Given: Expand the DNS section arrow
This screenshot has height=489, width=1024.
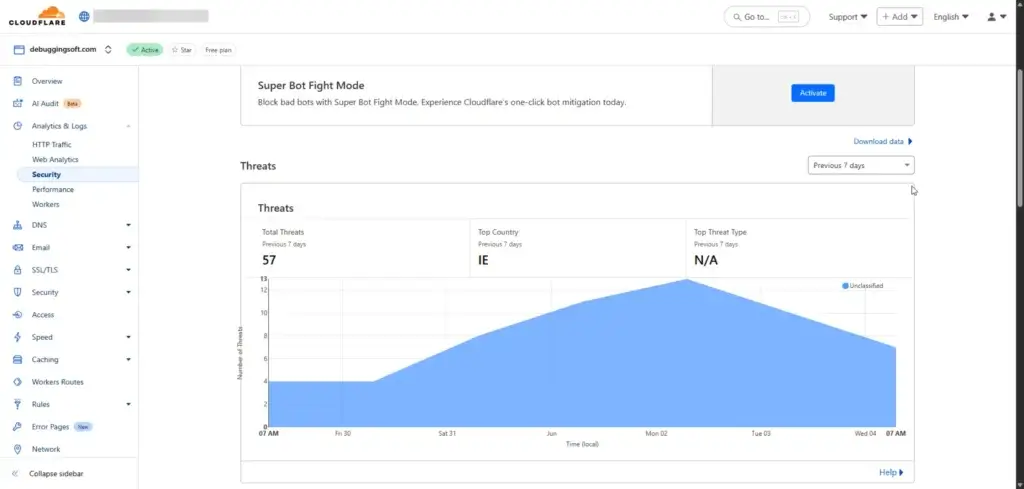Looking at the screenshot, I should 128,225.
